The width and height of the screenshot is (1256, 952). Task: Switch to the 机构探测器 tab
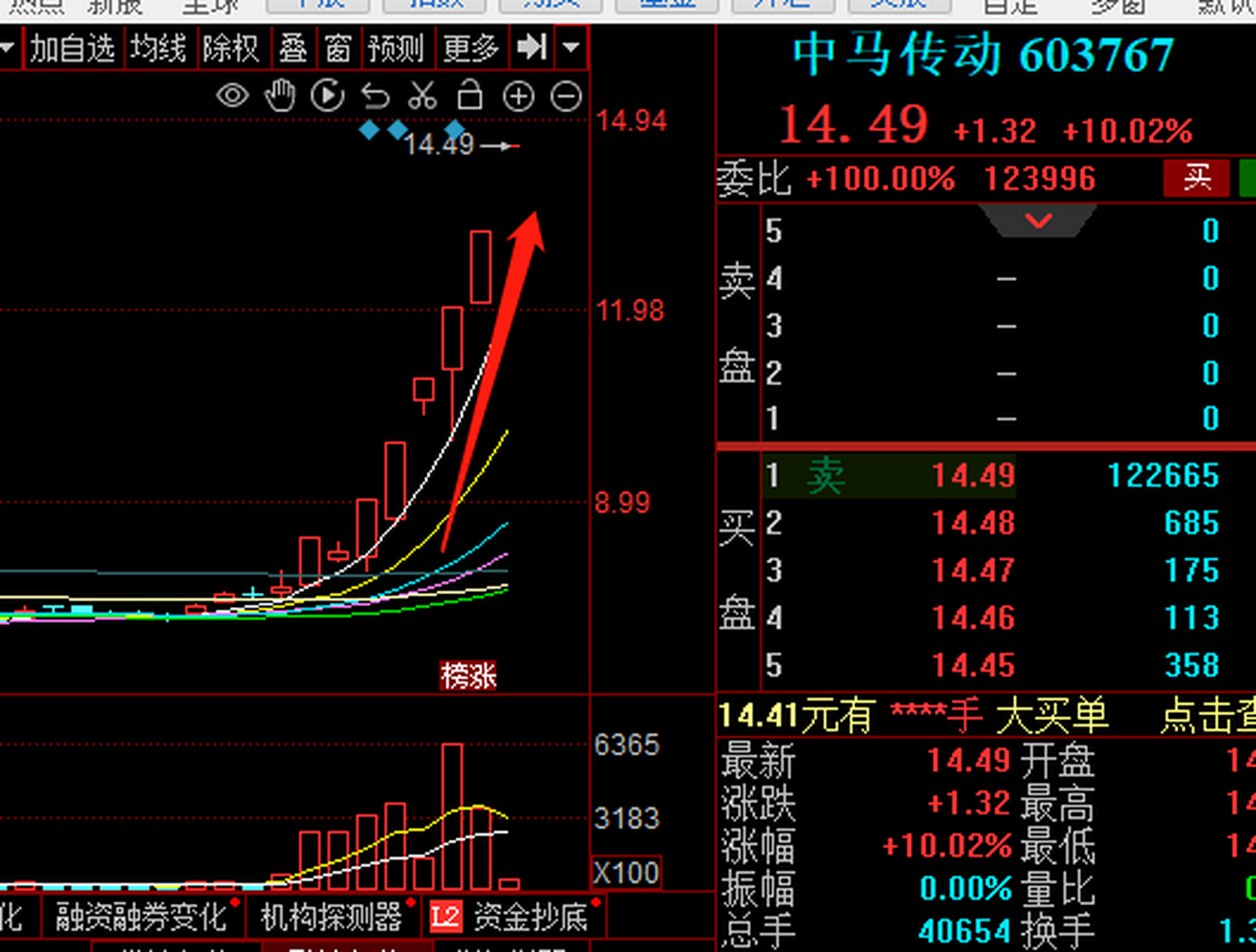tap(335, 918)
